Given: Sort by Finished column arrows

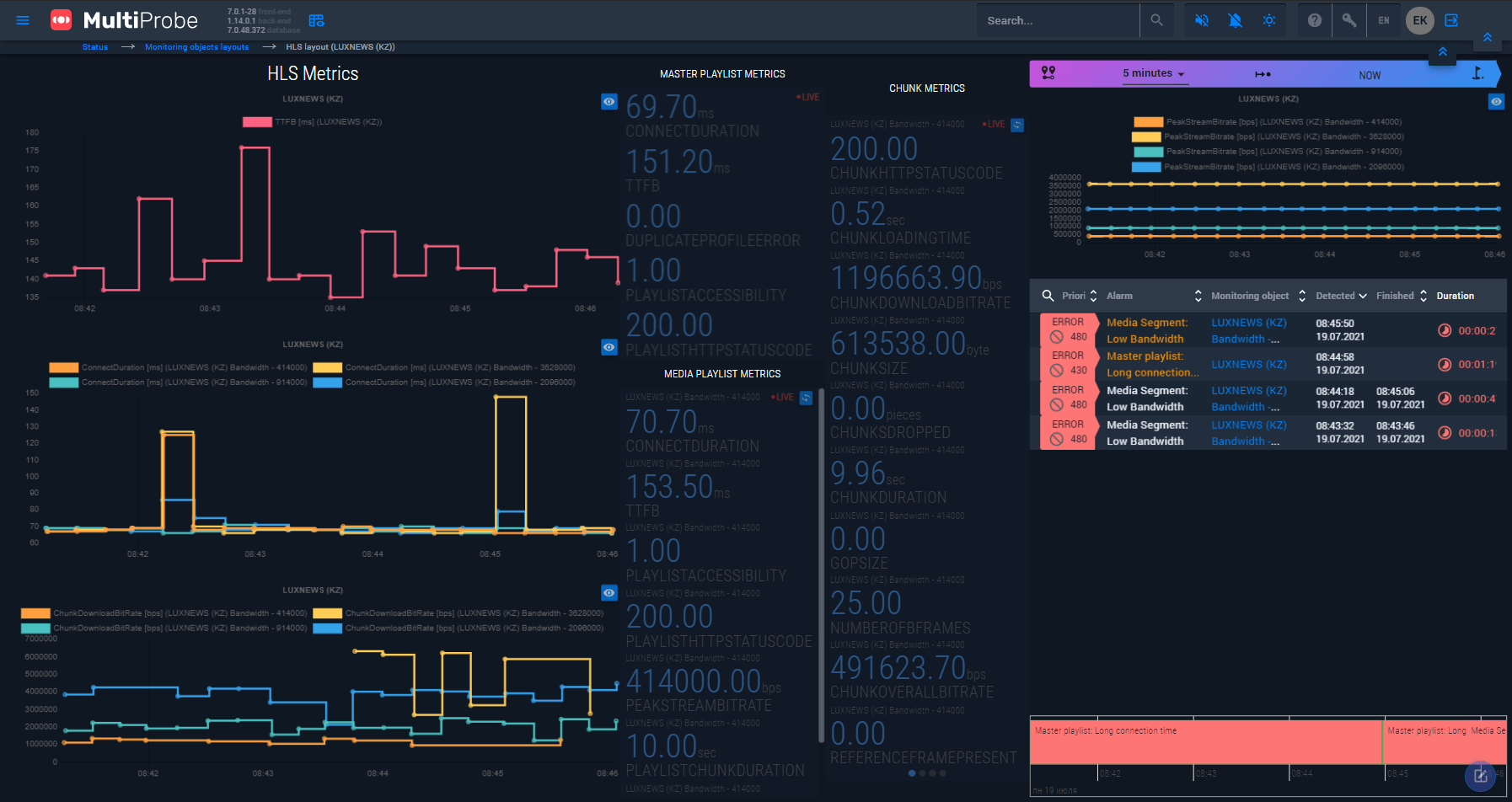Looking at the screenshot, I should point(1424,296).
